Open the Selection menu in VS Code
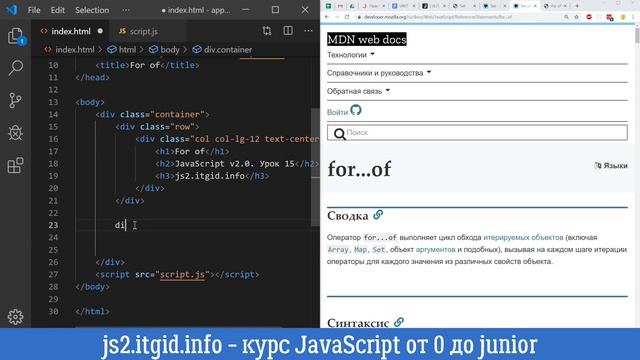Screen dimensions: 640x360 tap(92, 10)
